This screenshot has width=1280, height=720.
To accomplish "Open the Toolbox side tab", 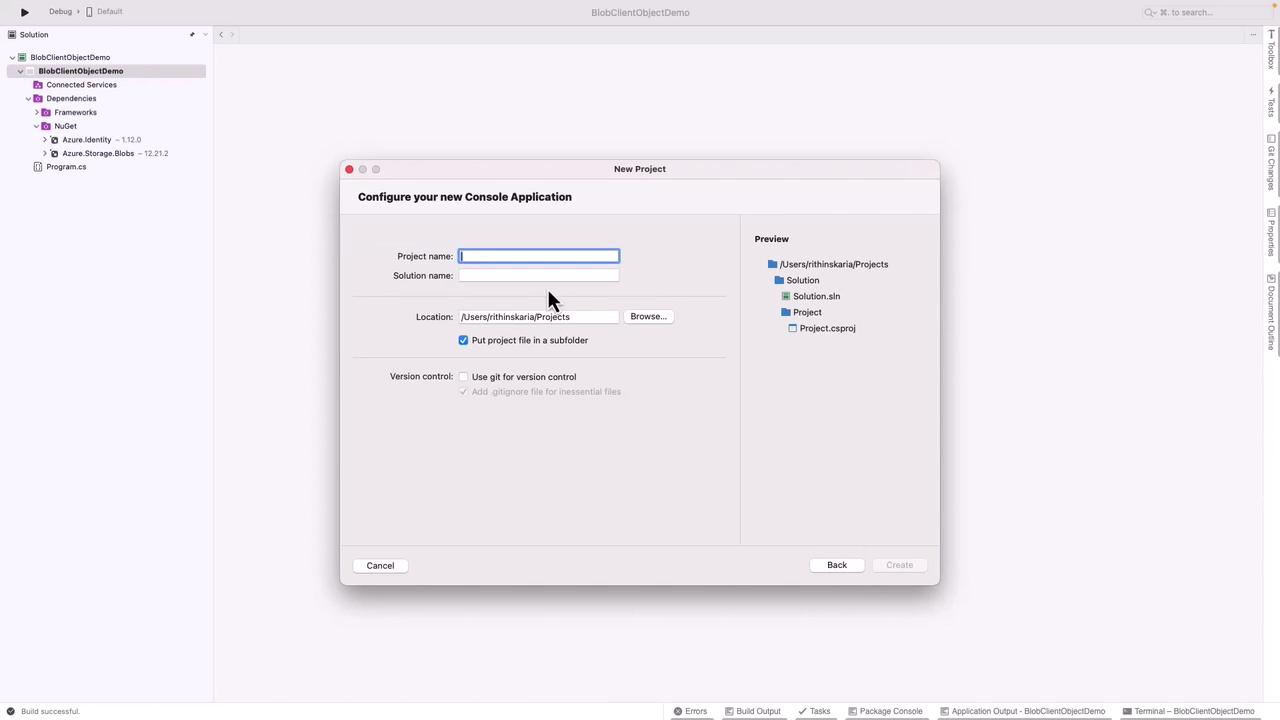I will [1272, 50].
